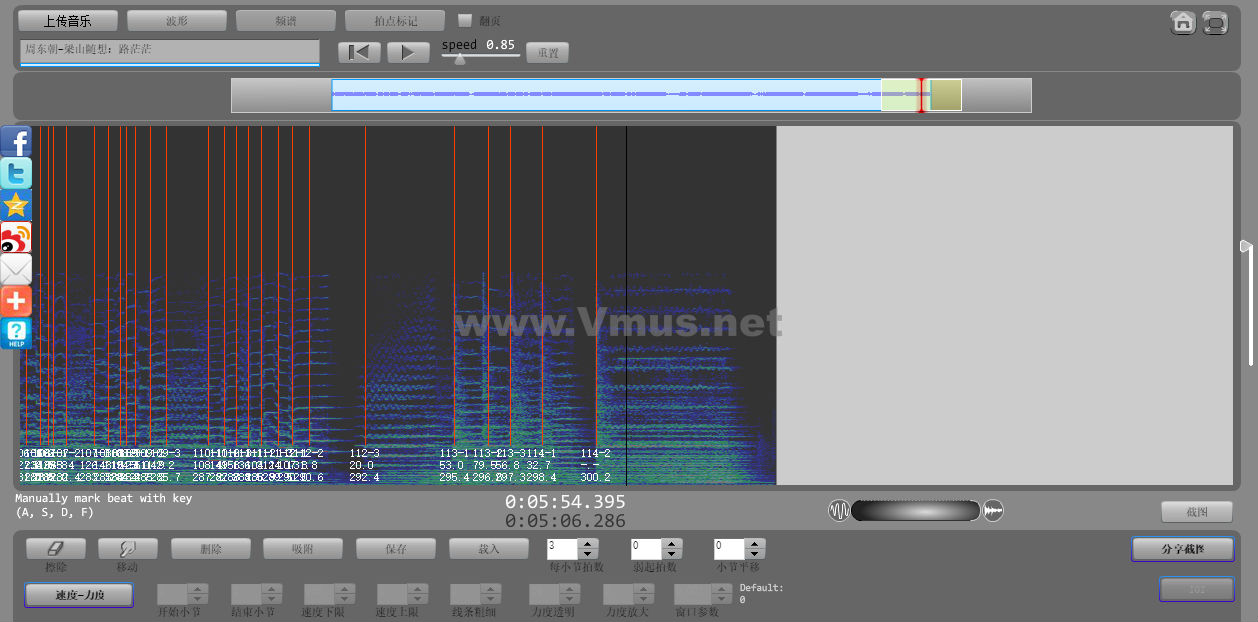
Task: Click the 分享截图 share screenshot button
Action: [1183, 549]
